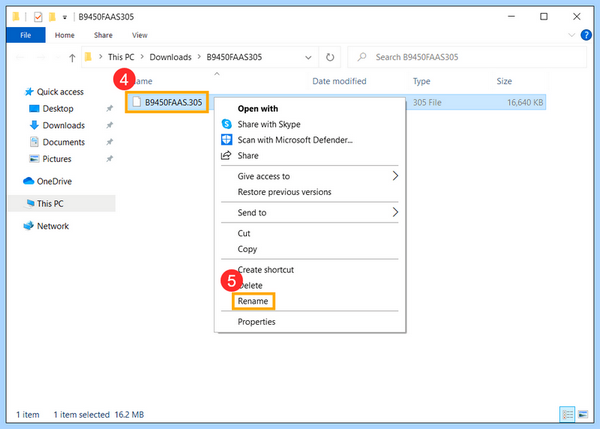The height and width of the screenshot is (429, 600).
Task: Choose Copy from the context menu
Action: tap(247, 249)
